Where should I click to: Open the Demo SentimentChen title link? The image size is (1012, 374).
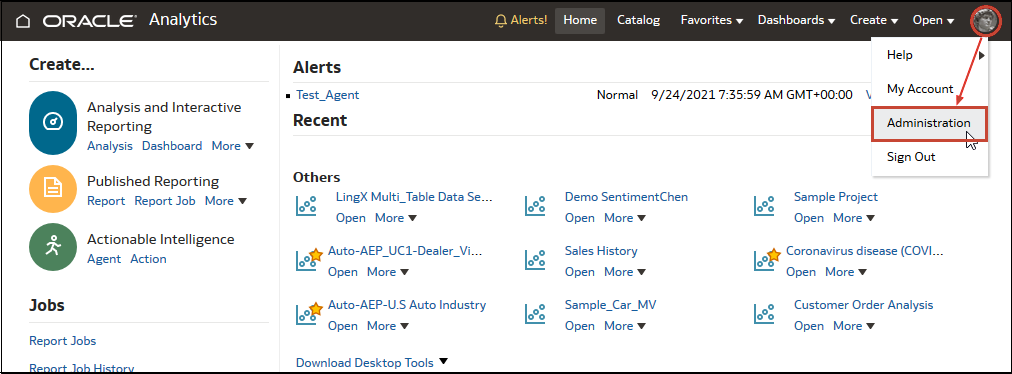pos(626,197)
